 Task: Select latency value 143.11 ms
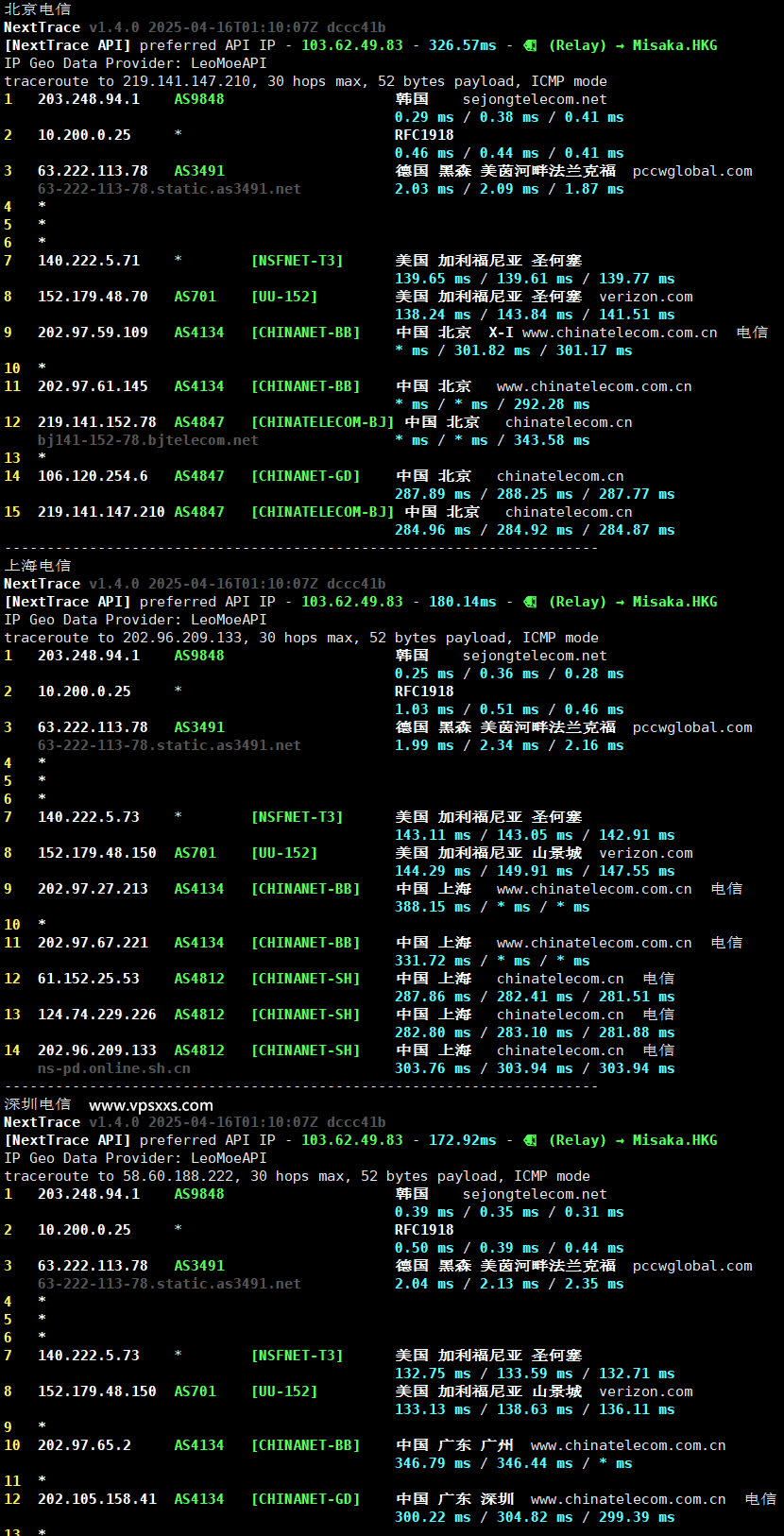tap(433, 835)
